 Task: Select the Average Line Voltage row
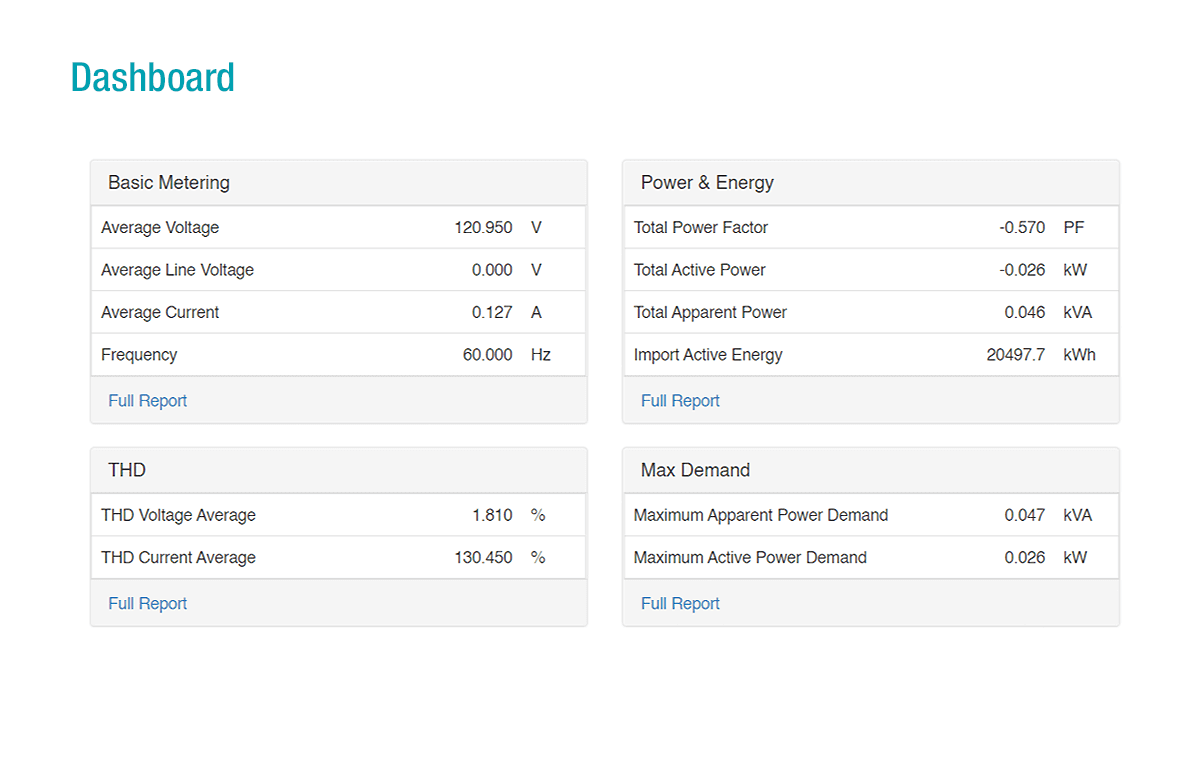338,269
